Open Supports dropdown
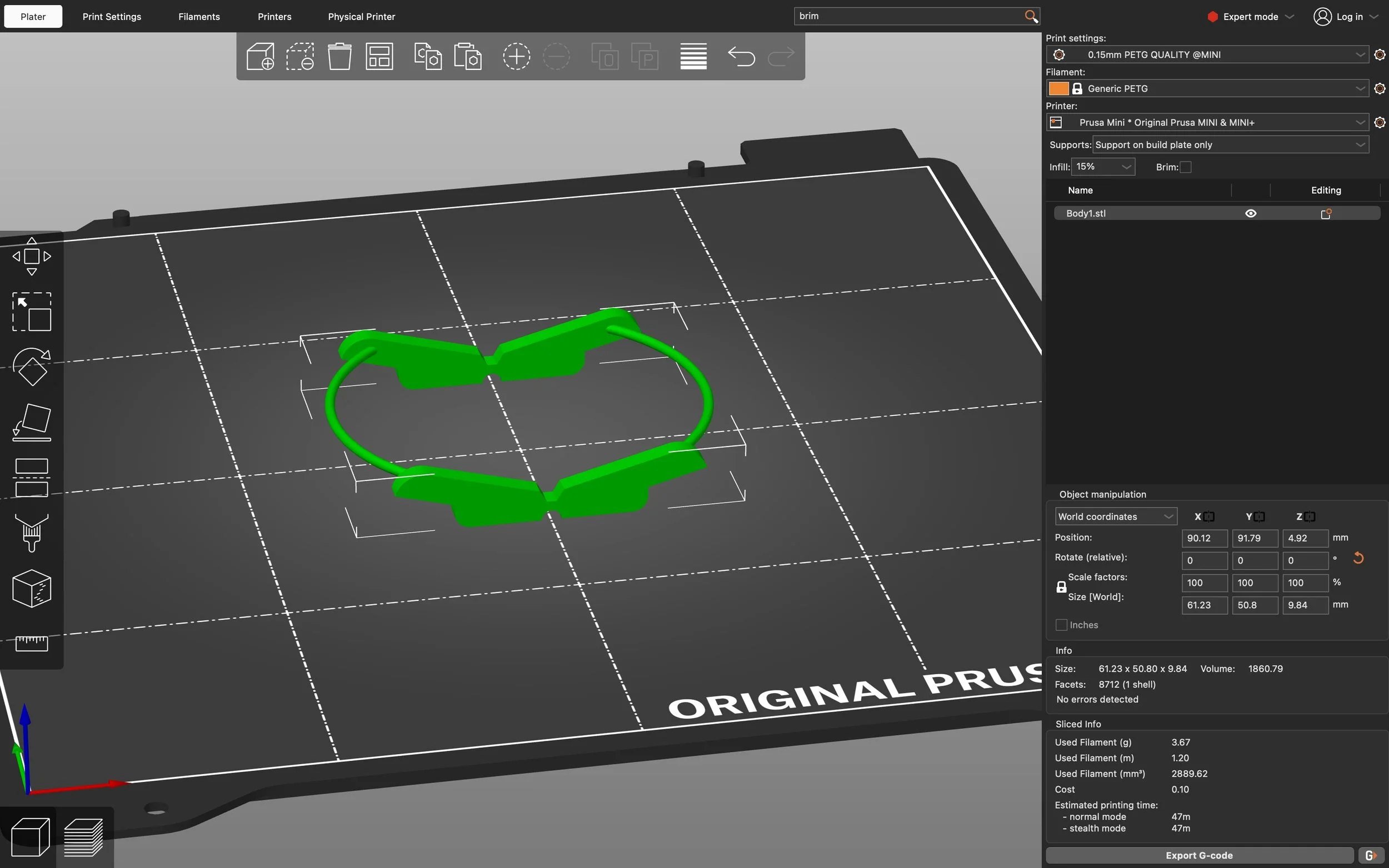Screen dimensions: 1389x868 [1231, 144]
